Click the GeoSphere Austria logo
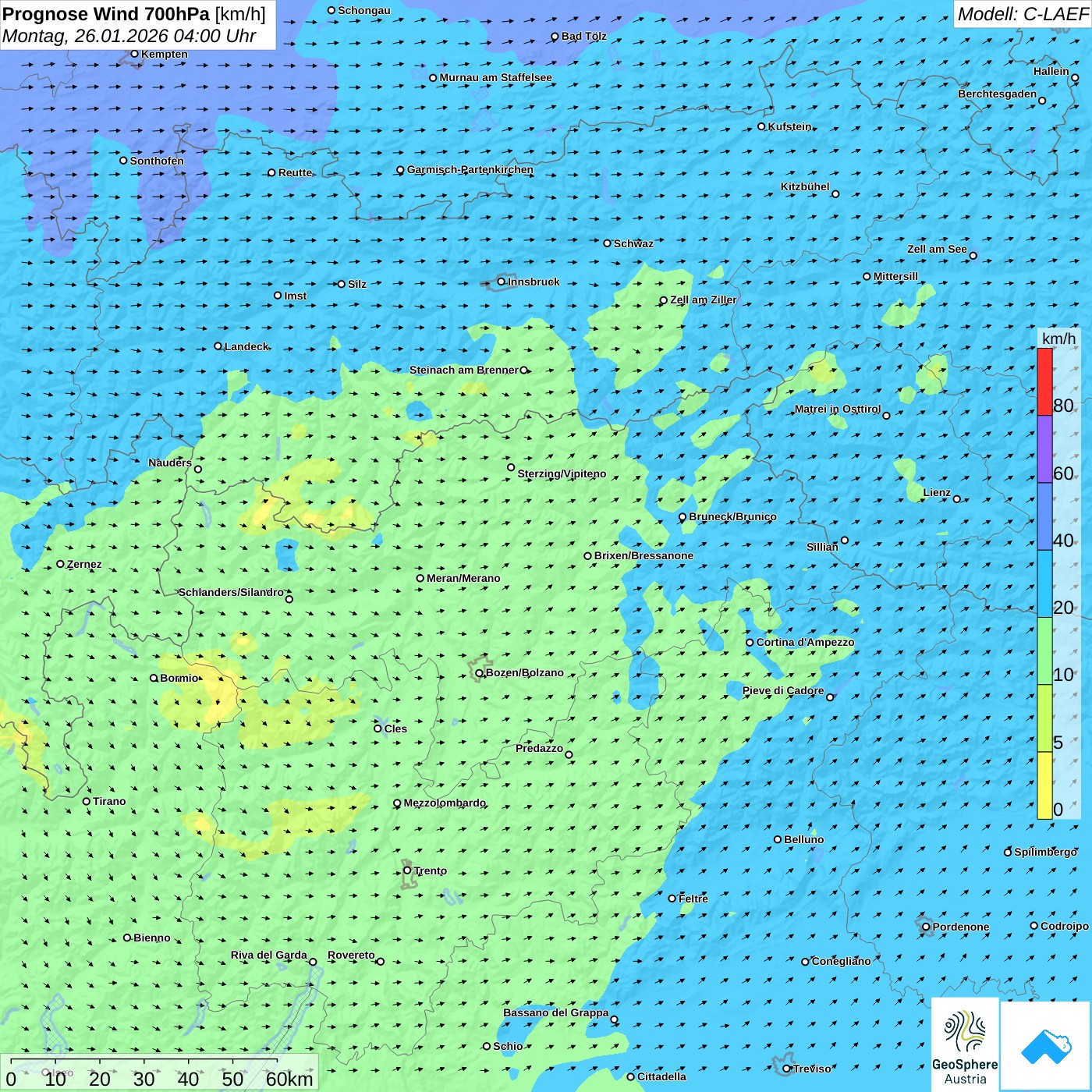 965,1045
